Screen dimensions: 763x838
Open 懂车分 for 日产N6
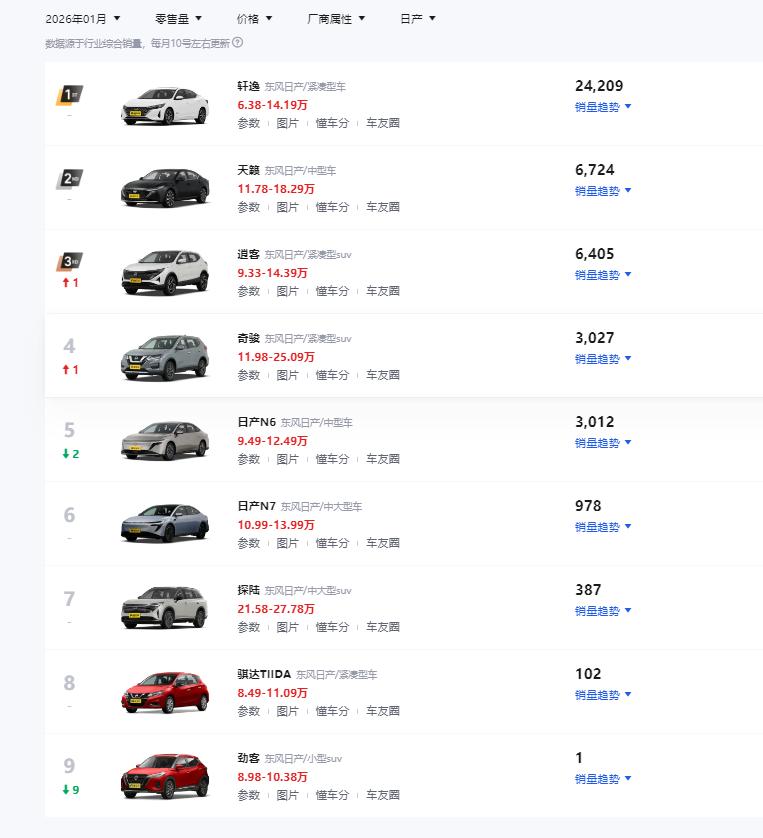332,459
